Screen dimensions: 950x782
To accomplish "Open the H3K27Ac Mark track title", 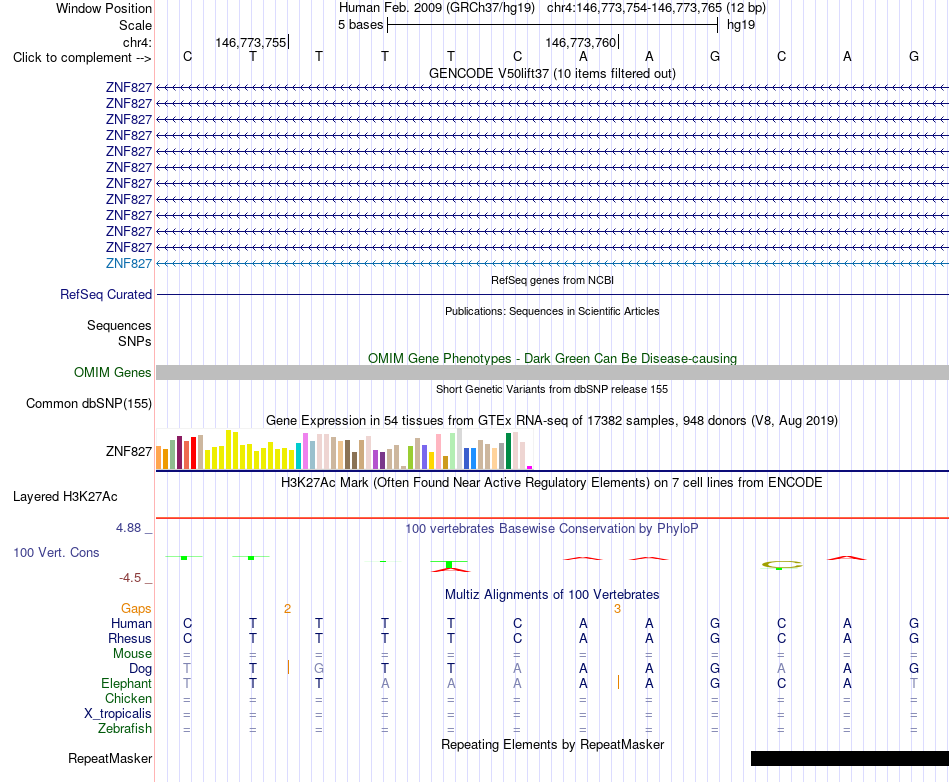I will tap(552, 483).
